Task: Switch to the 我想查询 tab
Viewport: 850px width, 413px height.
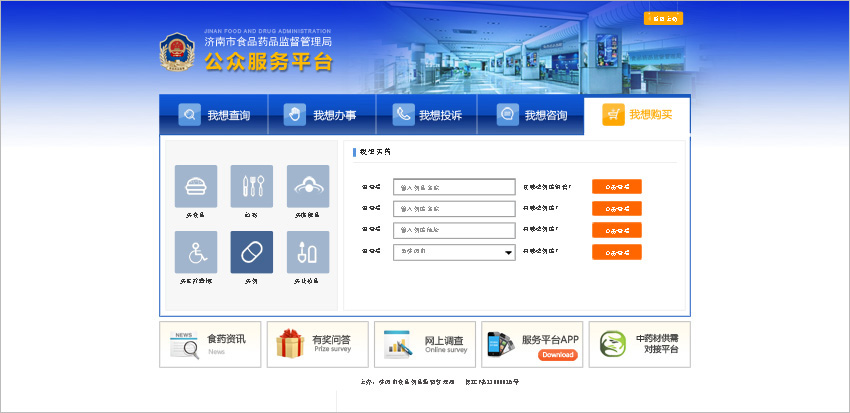Action: tap(214, 115)
